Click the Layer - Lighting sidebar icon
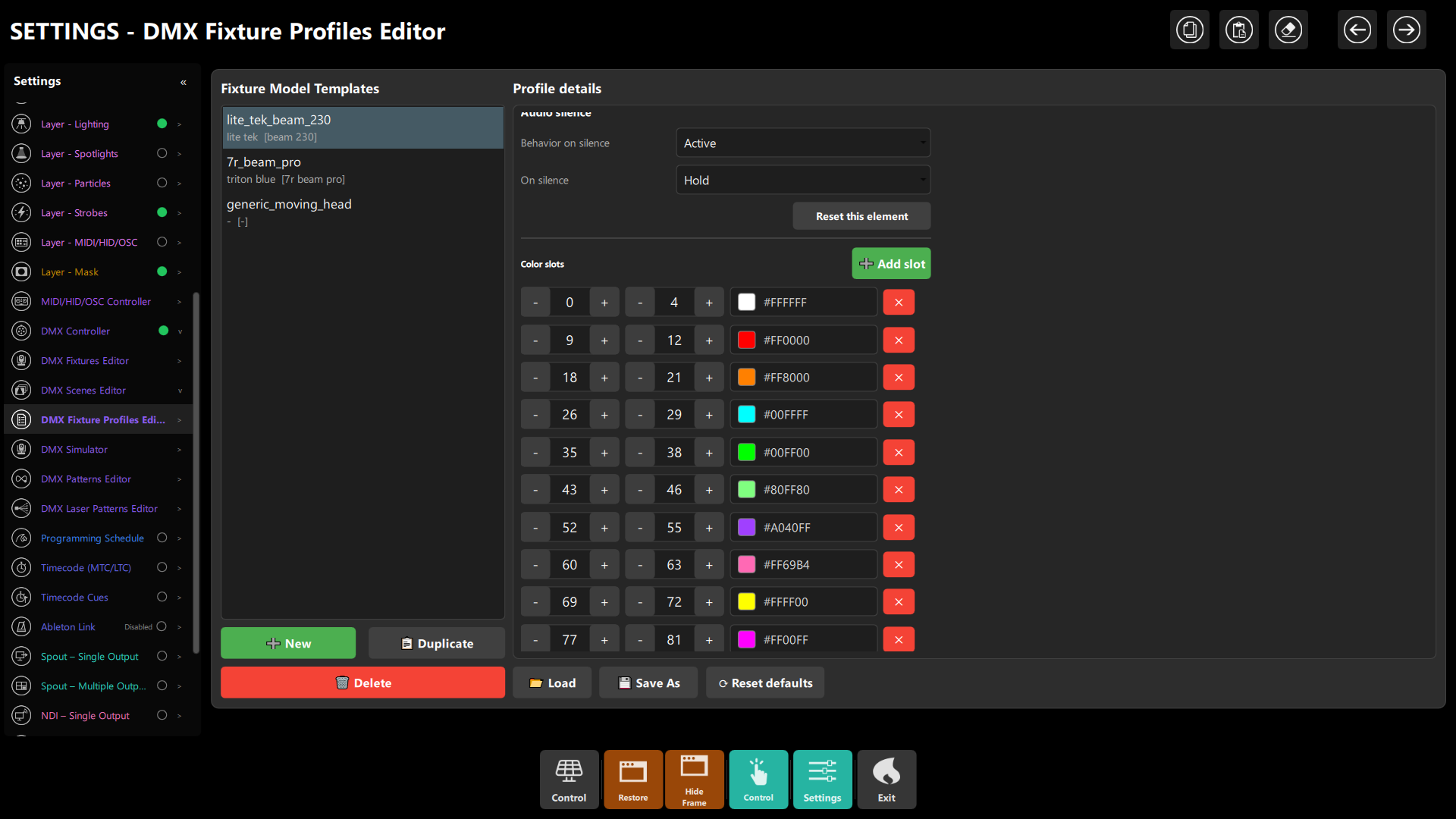Screen dimensions: 1456x819 (x=22, y=124)
